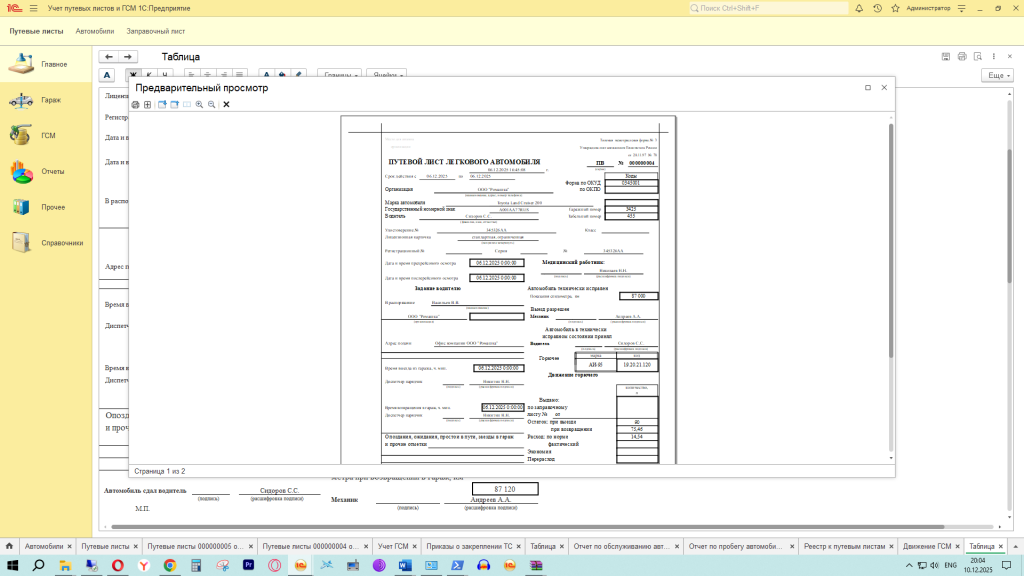Go to the home start page tab

[9, 546]
